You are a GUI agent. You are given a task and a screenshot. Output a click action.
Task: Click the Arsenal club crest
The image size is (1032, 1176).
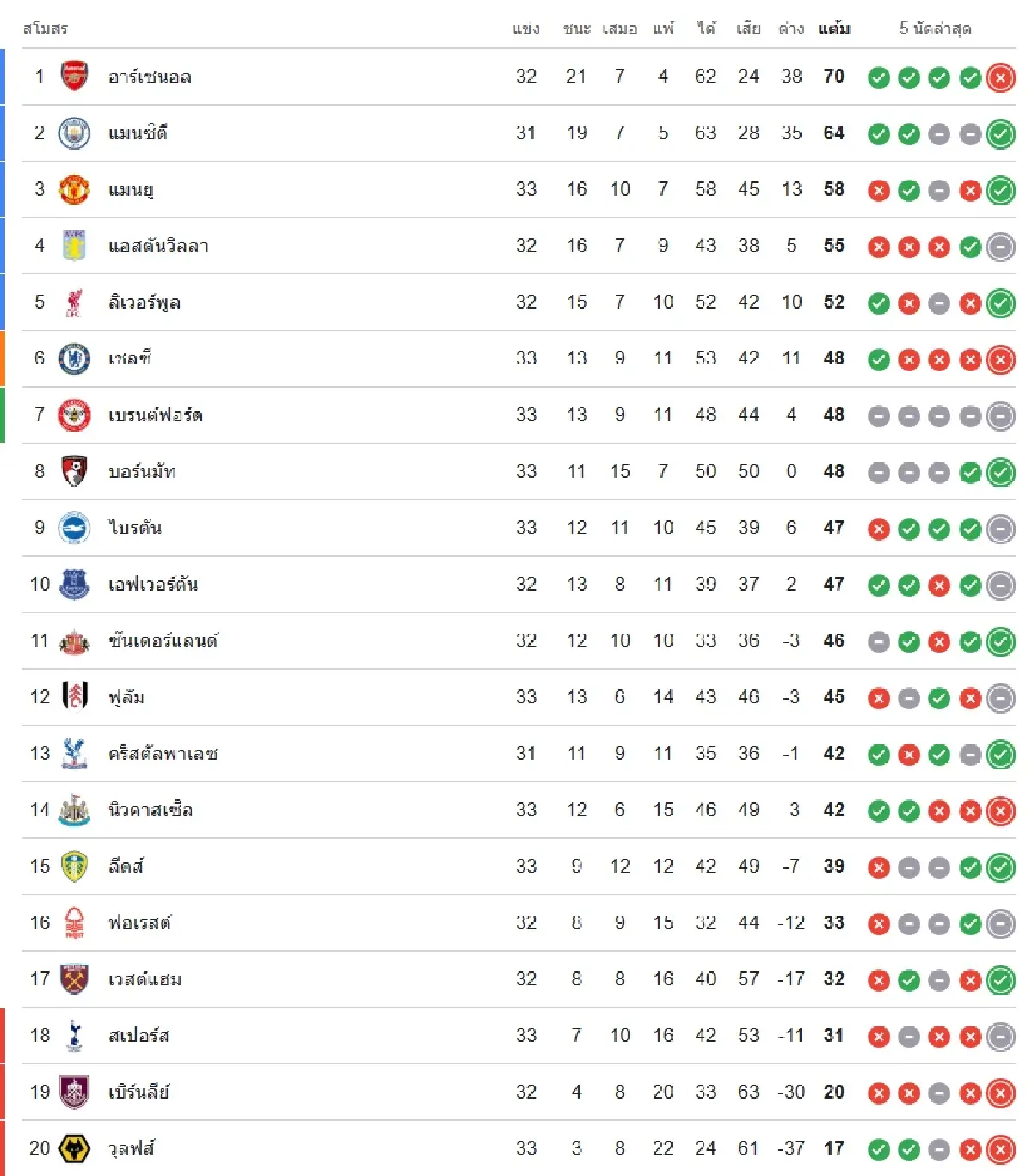tap(74, 77)
